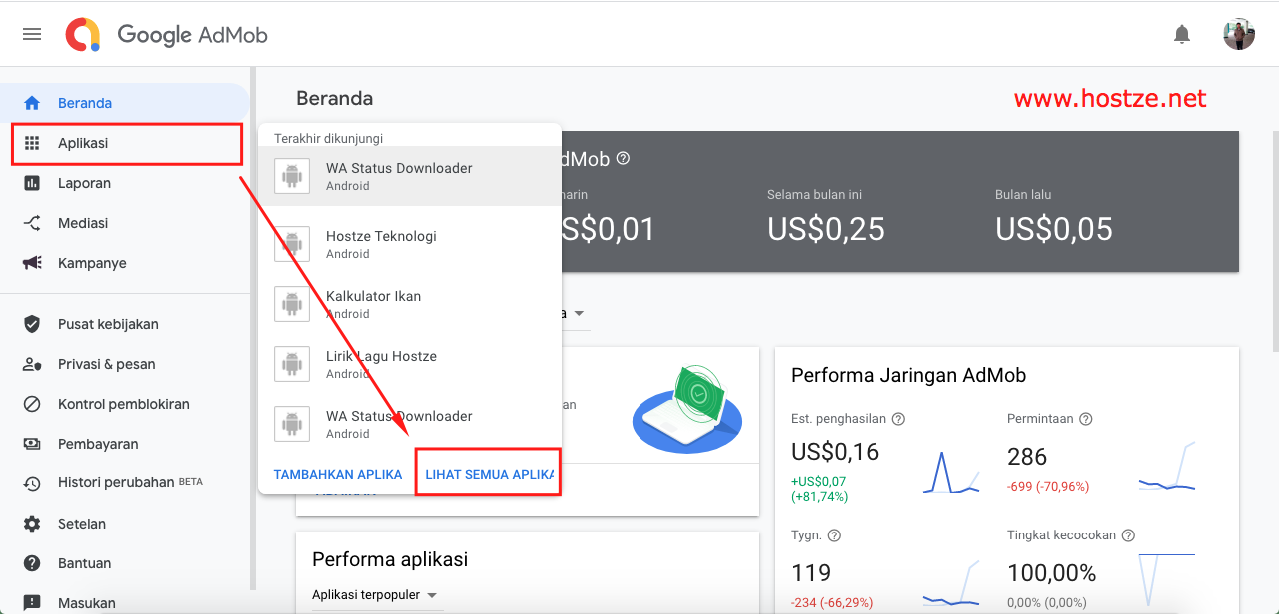Click the Pembayaran money icon
The image size is (1279, 614).
pos(32,444)
